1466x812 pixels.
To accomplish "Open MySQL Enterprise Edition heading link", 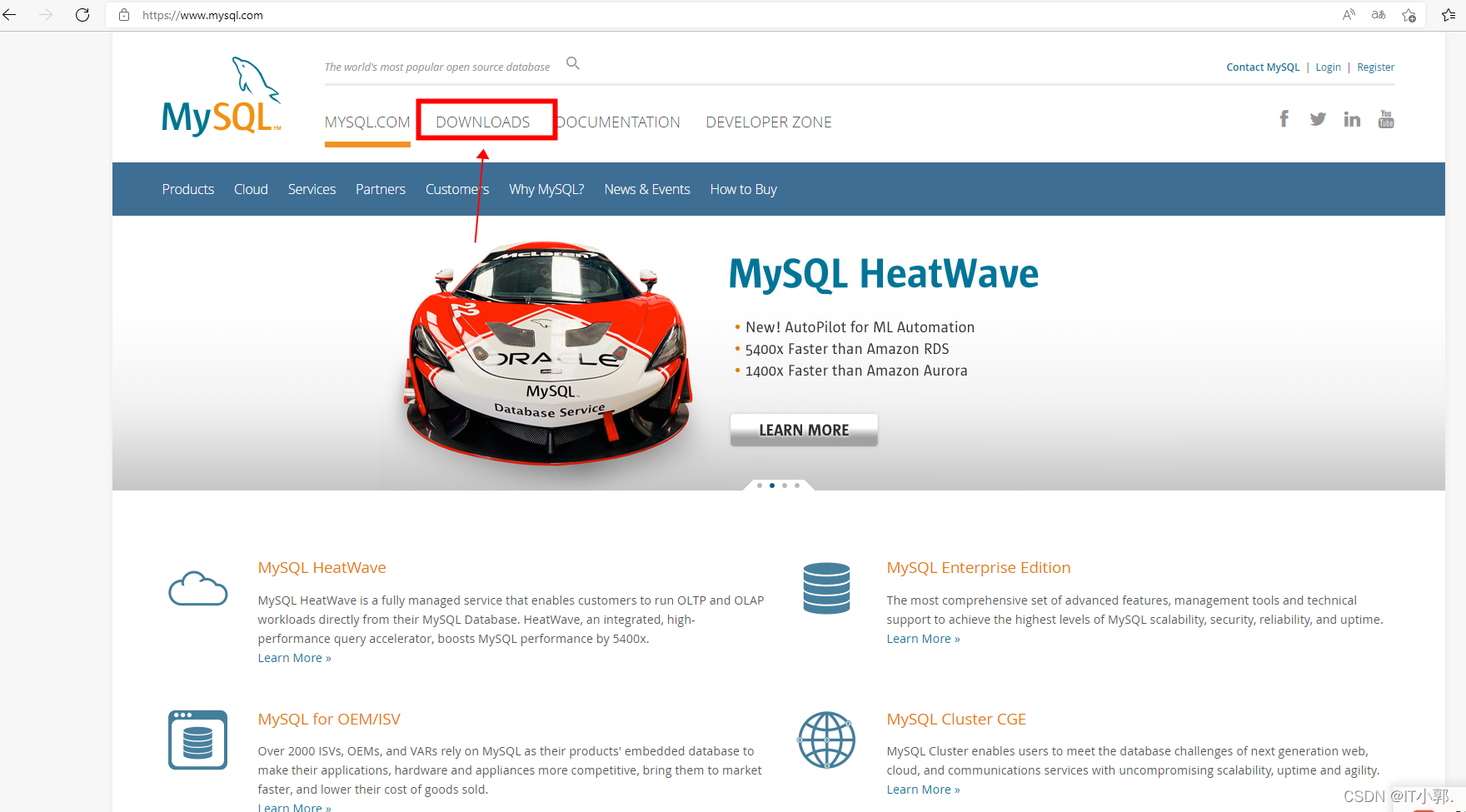I will point(979,567).
